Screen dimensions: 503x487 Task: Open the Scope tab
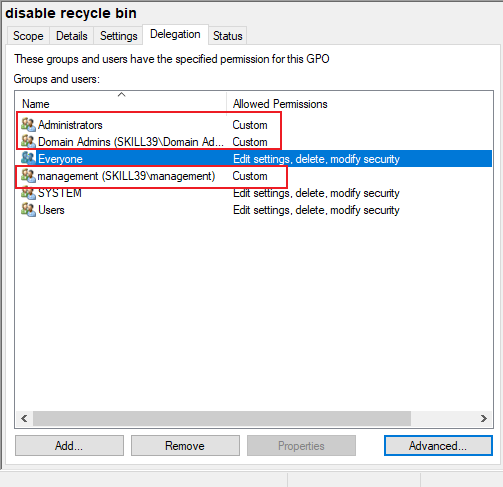click(28, 36)
